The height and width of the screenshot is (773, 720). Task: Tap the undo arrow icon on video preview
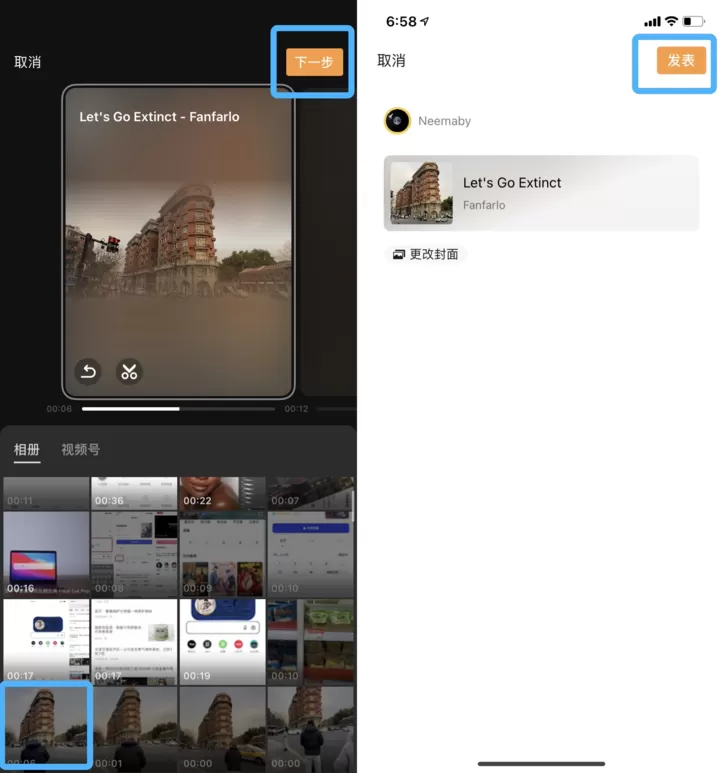tap(88, 371)
